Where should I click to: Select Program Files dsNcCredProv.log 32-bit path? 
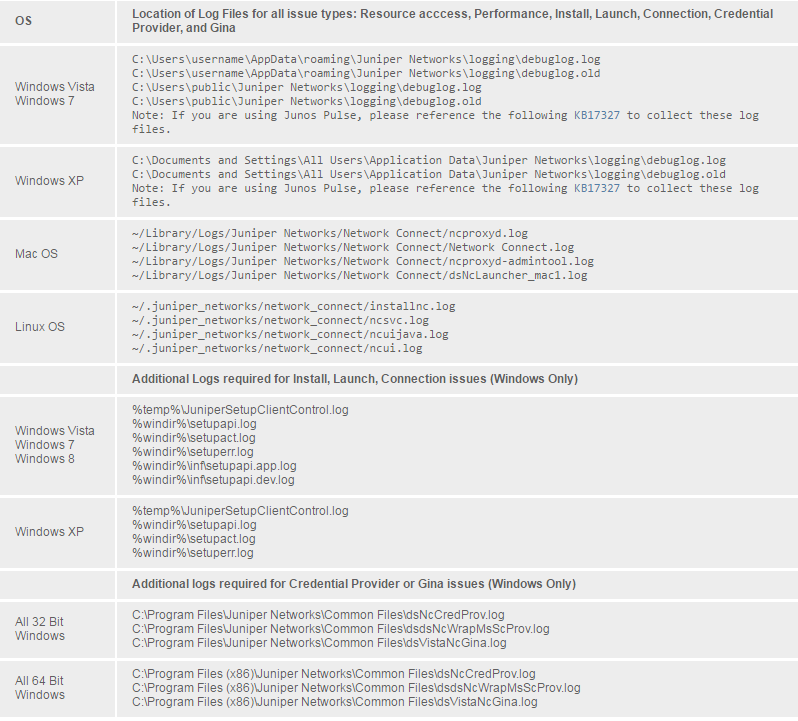[x=318, y=615]
